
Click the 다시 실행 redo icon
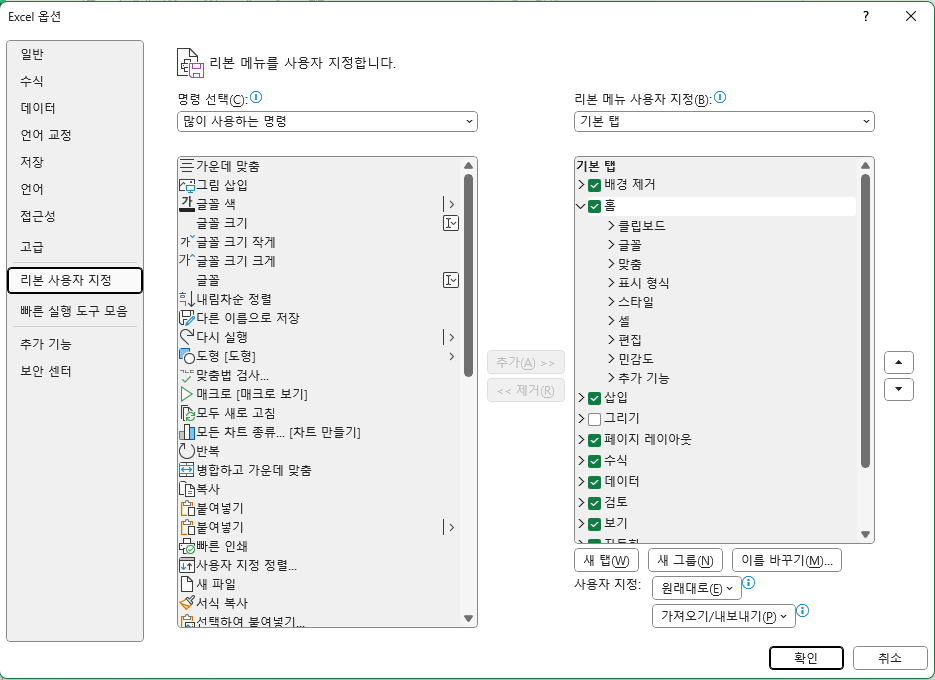pos(187,337)
